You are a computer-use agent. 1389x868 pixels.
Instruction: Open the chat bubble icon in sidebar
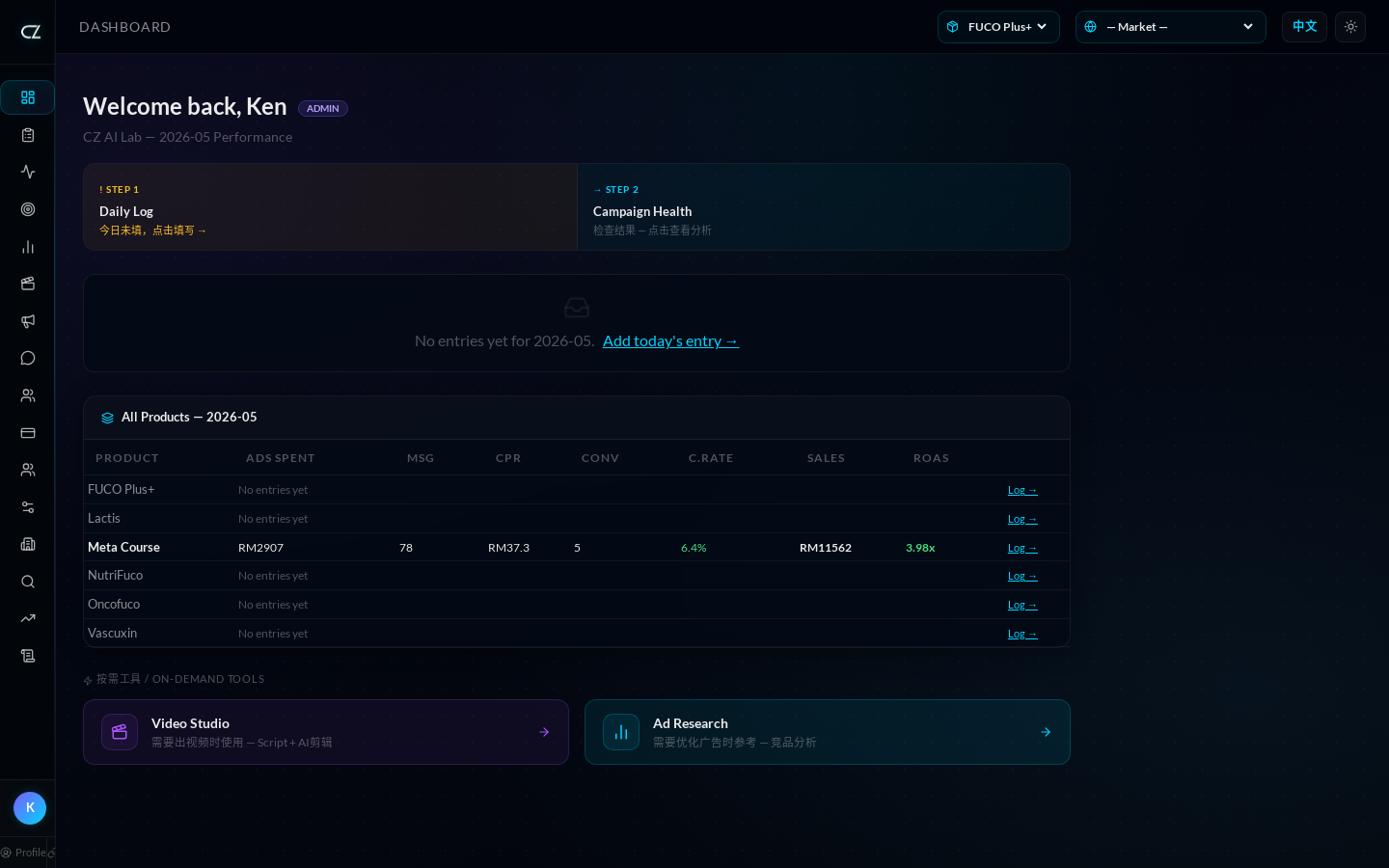point(28,358)
